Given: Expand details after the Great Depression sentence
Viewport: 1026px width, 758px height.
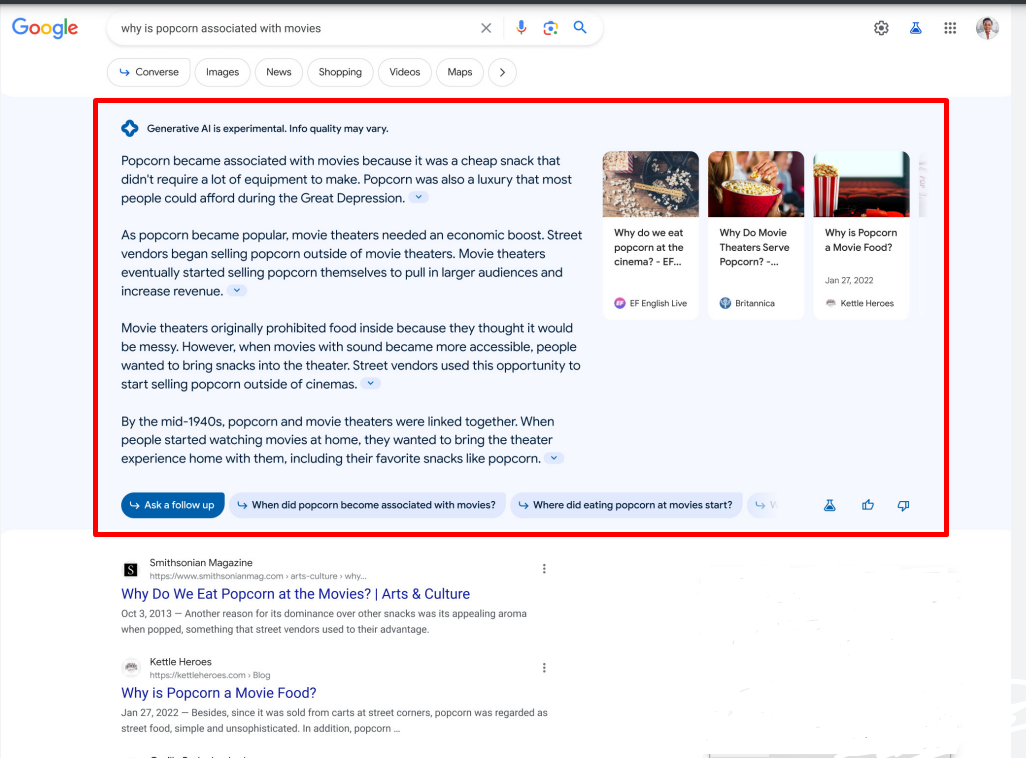Looking at the screenshot, I should click(418, 197).
